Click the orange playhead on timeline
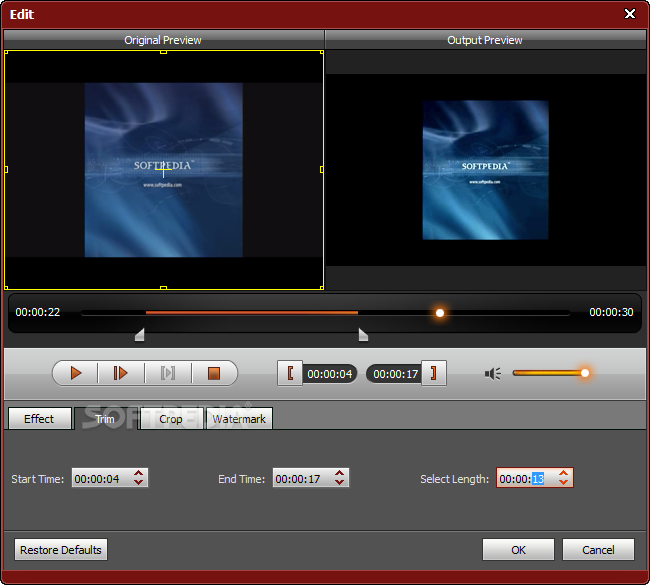Screen dimensions: 650x585 [x=440, y=313]
